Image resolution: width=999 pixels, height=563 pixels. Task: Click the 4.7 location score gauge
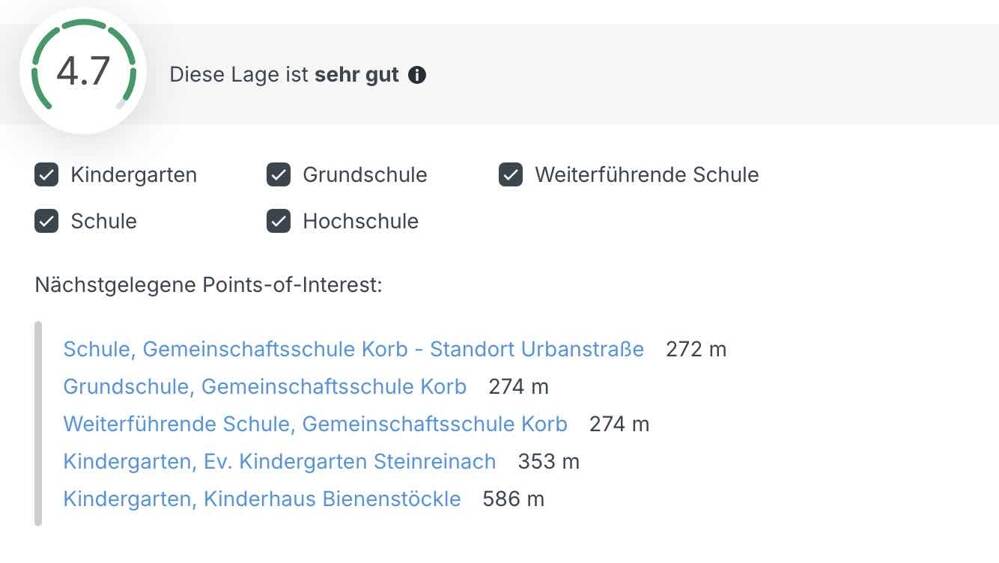(83, 71)
